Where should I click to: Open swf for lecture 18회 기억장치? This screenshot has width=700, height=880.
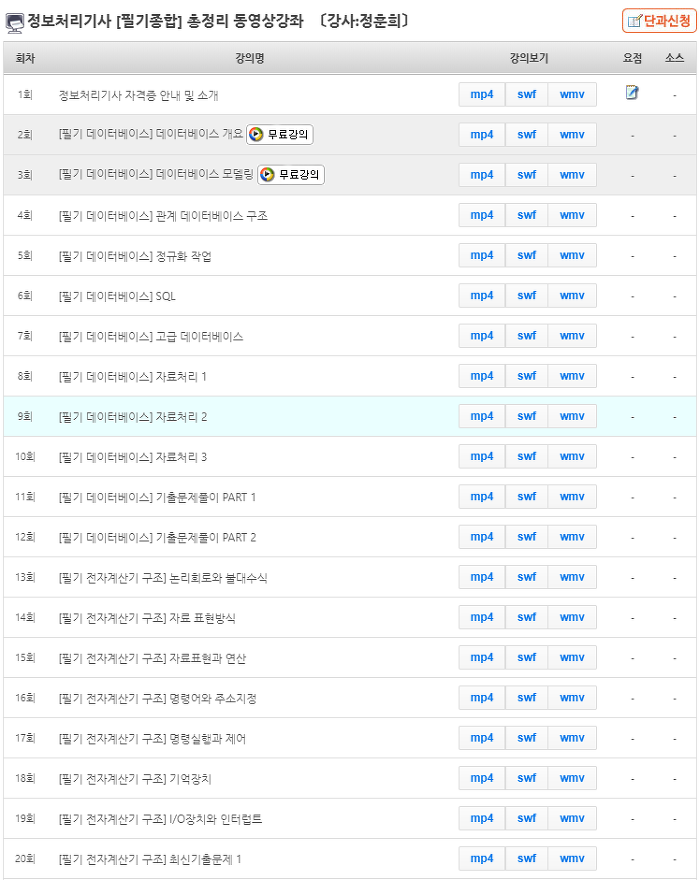[527, 778]
